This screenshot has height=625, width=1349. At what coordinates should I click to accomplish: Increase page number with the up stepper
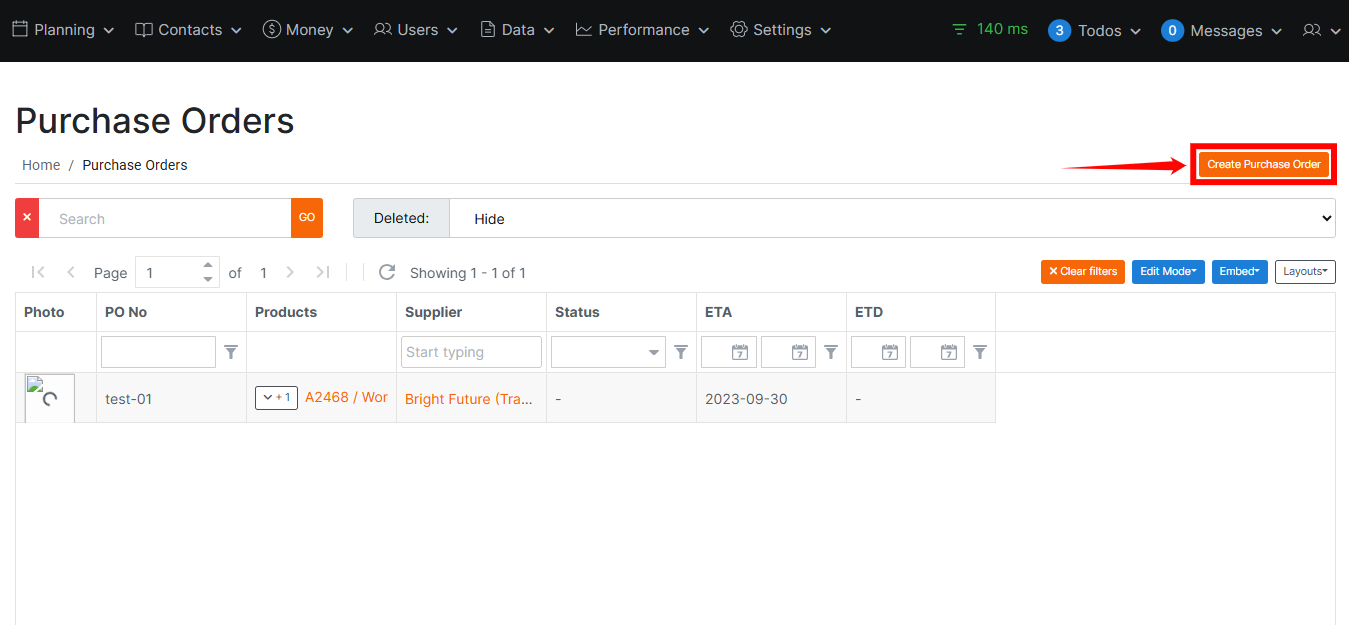click(x=207, y=265)
